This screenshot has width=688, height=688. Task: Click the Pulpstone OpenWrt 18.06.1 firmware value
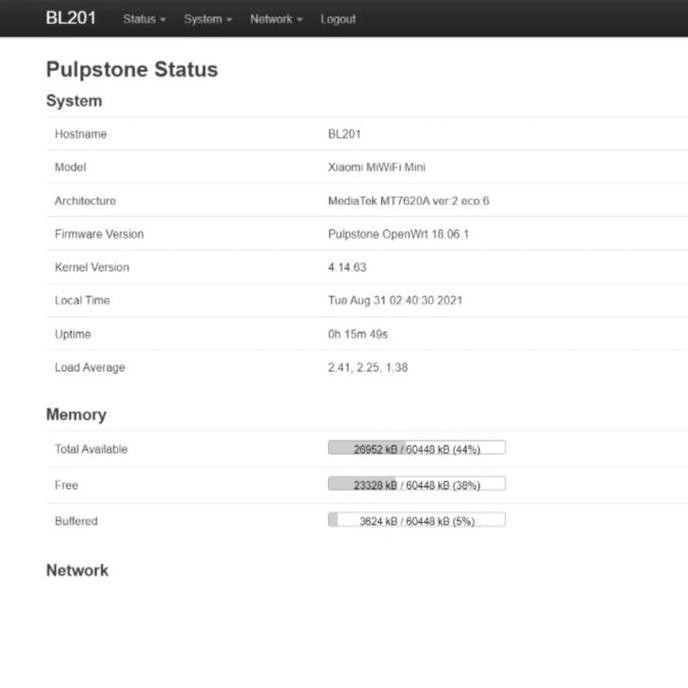point(398,234)
